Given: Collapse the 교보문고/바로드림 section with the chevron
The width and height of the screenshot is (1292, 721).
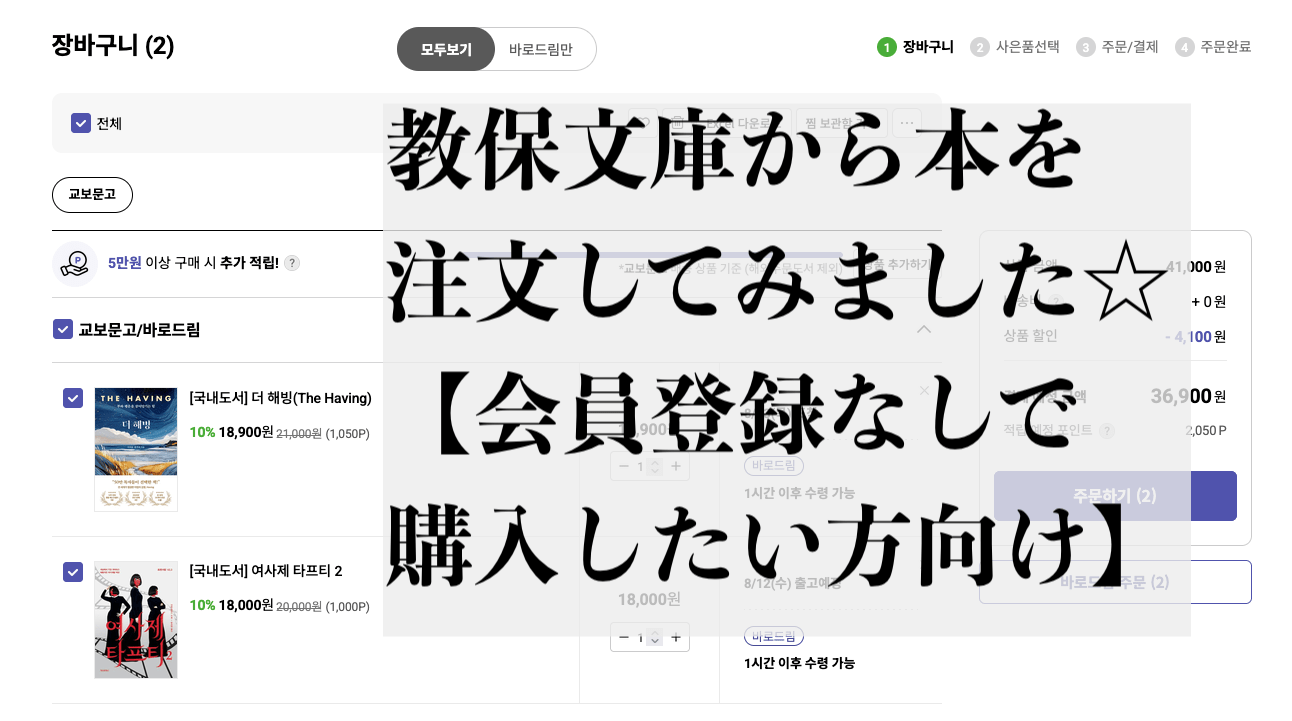Looking at the screenshot, I should point(924,329).
